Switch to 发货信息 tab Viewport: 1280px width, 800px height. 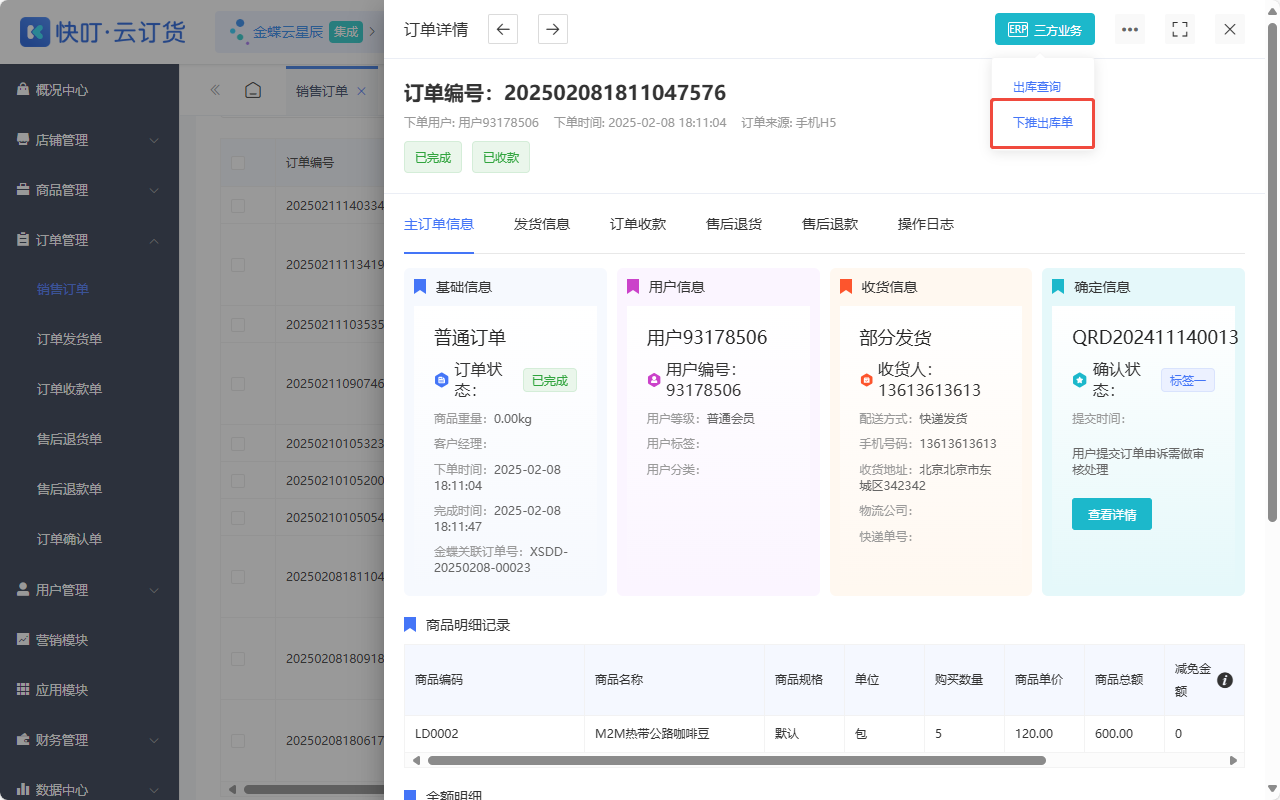(542, 224)
